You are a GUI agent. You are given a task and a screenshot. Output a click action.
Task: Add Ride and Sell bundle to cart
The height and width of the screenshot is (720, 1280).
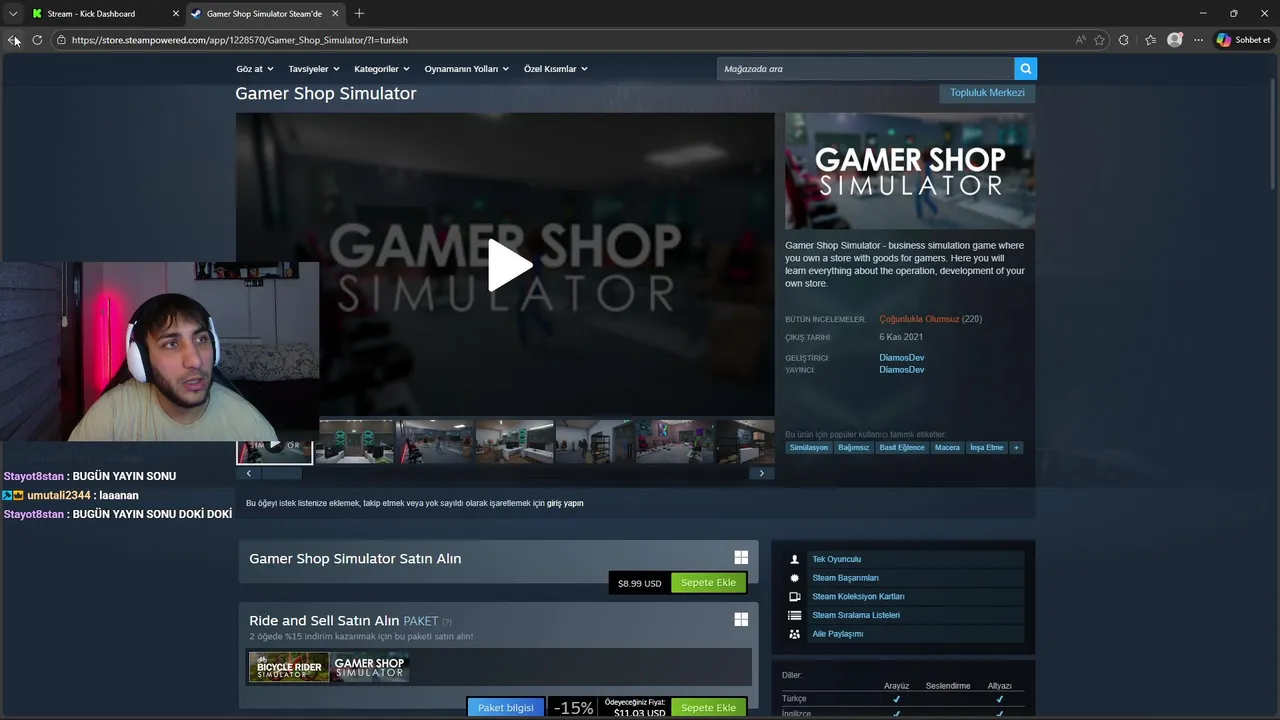(708, 708)
